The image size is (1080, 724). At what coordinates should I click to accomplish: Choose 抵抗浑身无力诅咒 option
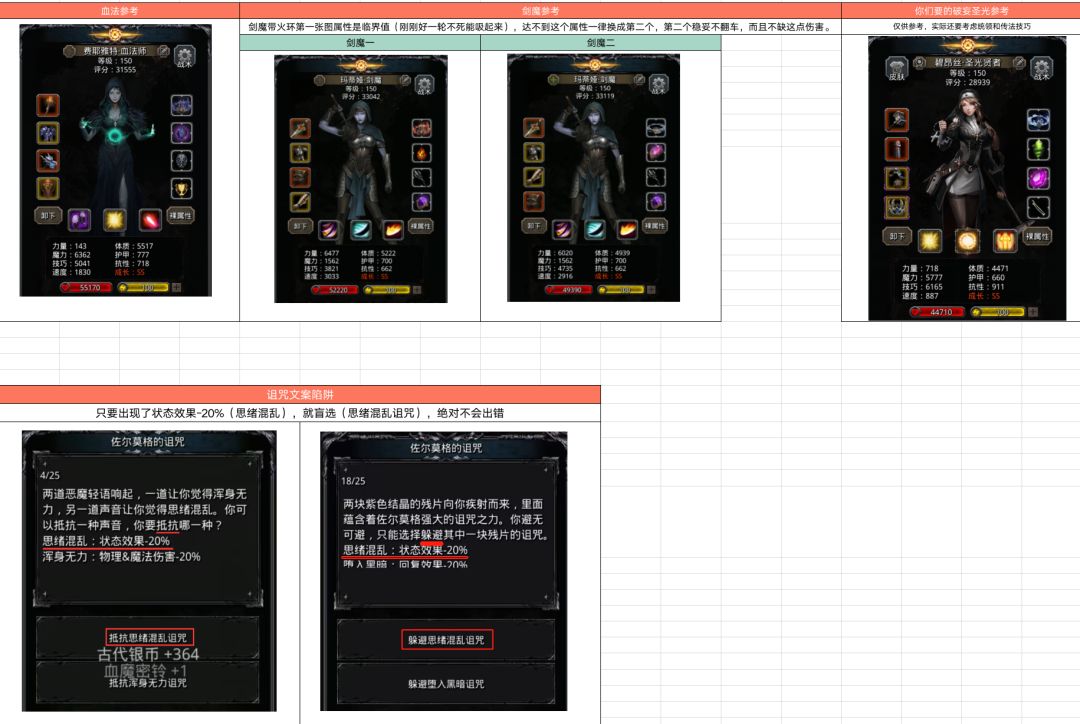[x=147, y=683]
